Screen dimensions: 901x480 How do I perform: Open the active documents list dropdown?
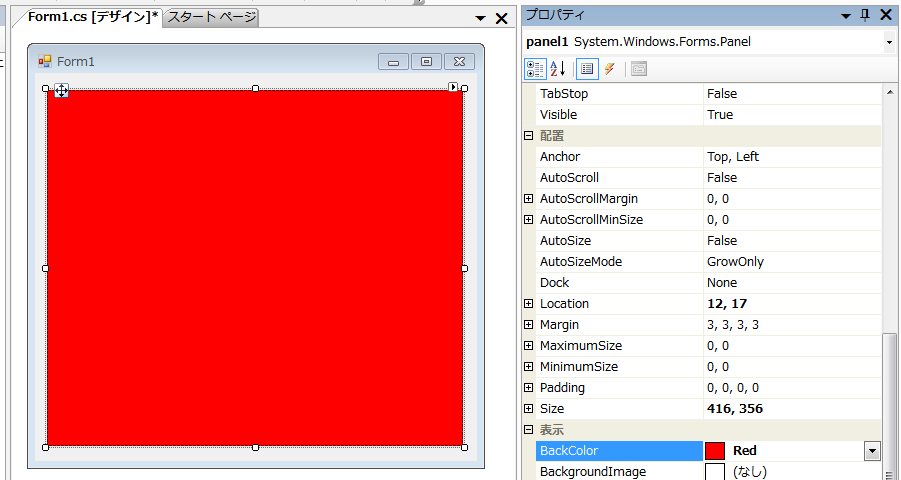(480, 18)
